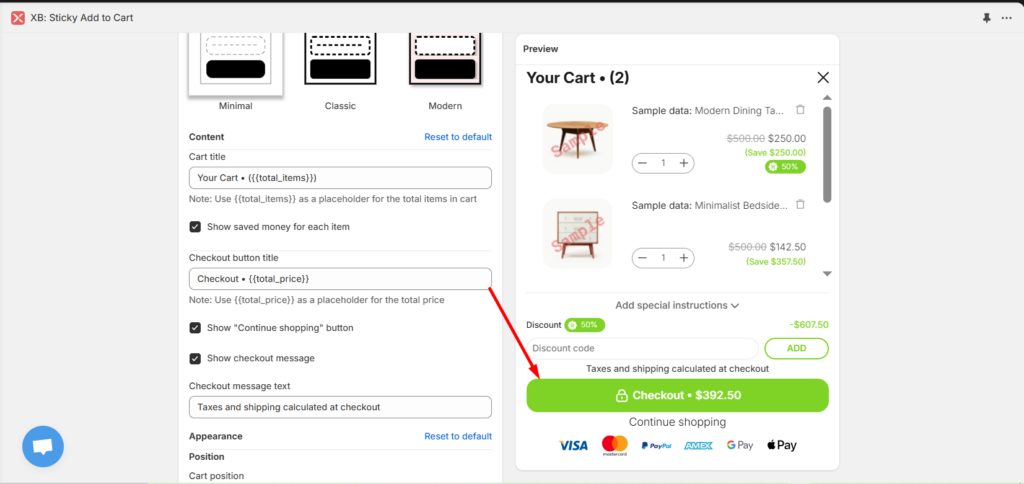Decrease Minimalist Bedside quantity with minus

pyautogui.click(x=642, y=258)
